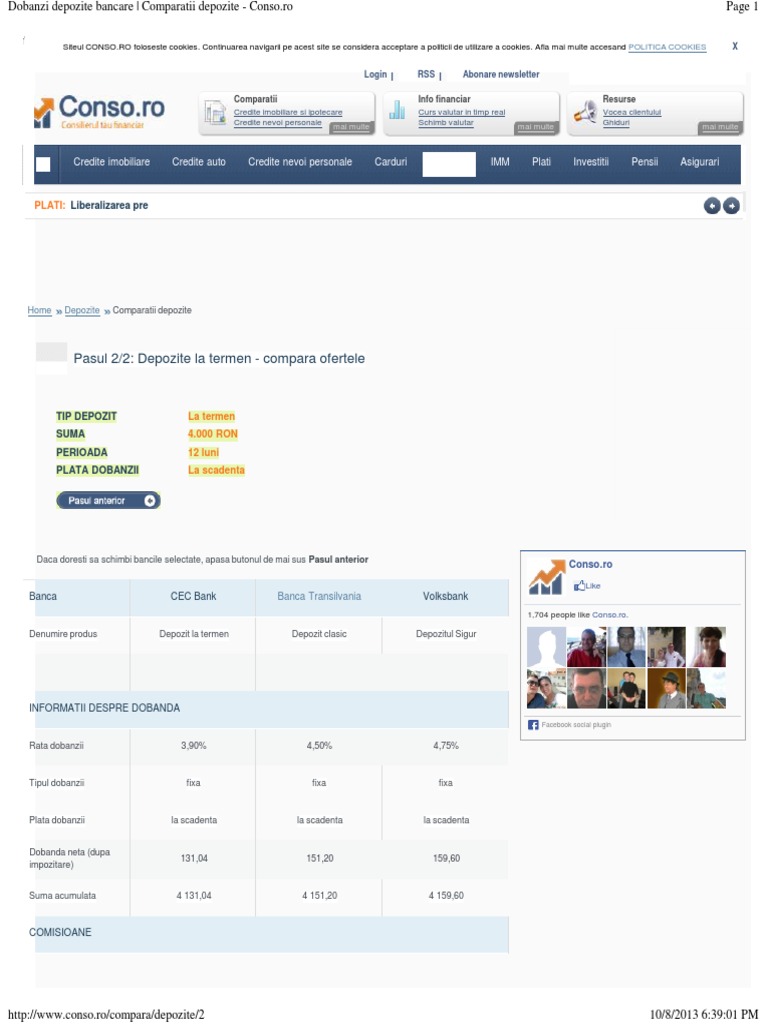The width and height of the screenshot is (768, 1024).
Task: Select IMM menu item
Action: click(500, 162)
